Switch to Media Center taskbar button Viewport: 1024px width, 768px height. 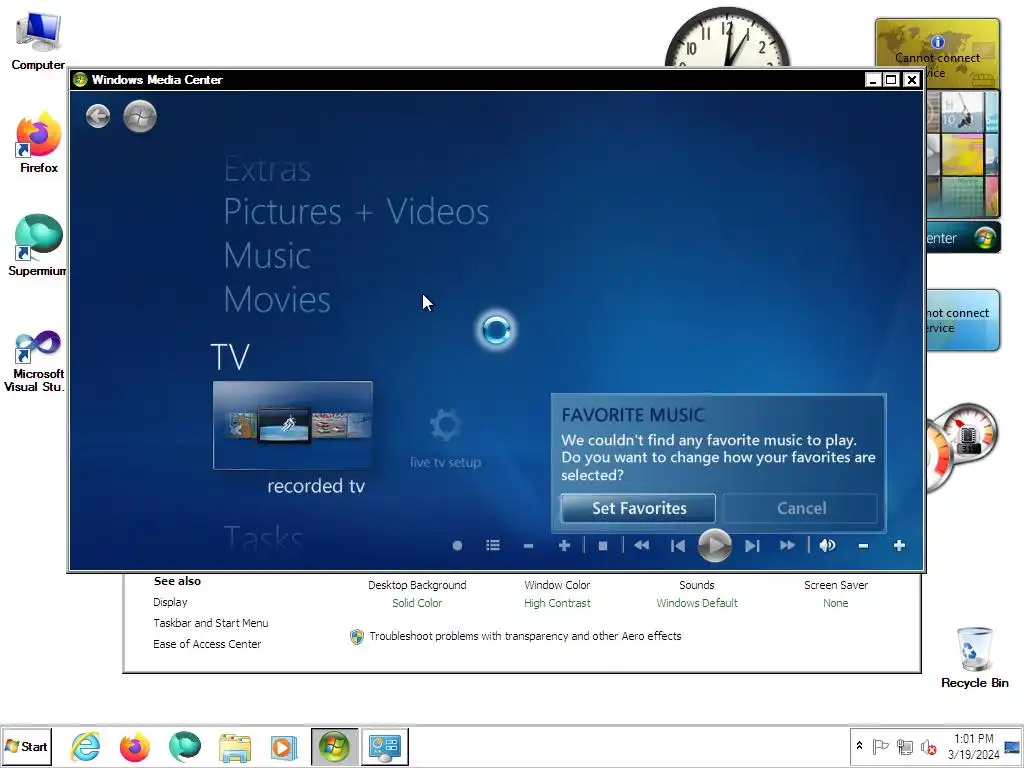tap(334, 746)
